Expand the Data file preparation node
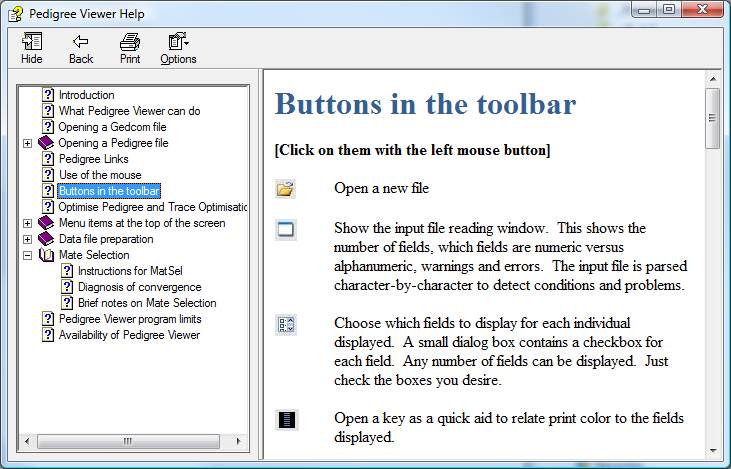 tap(28, 239)
